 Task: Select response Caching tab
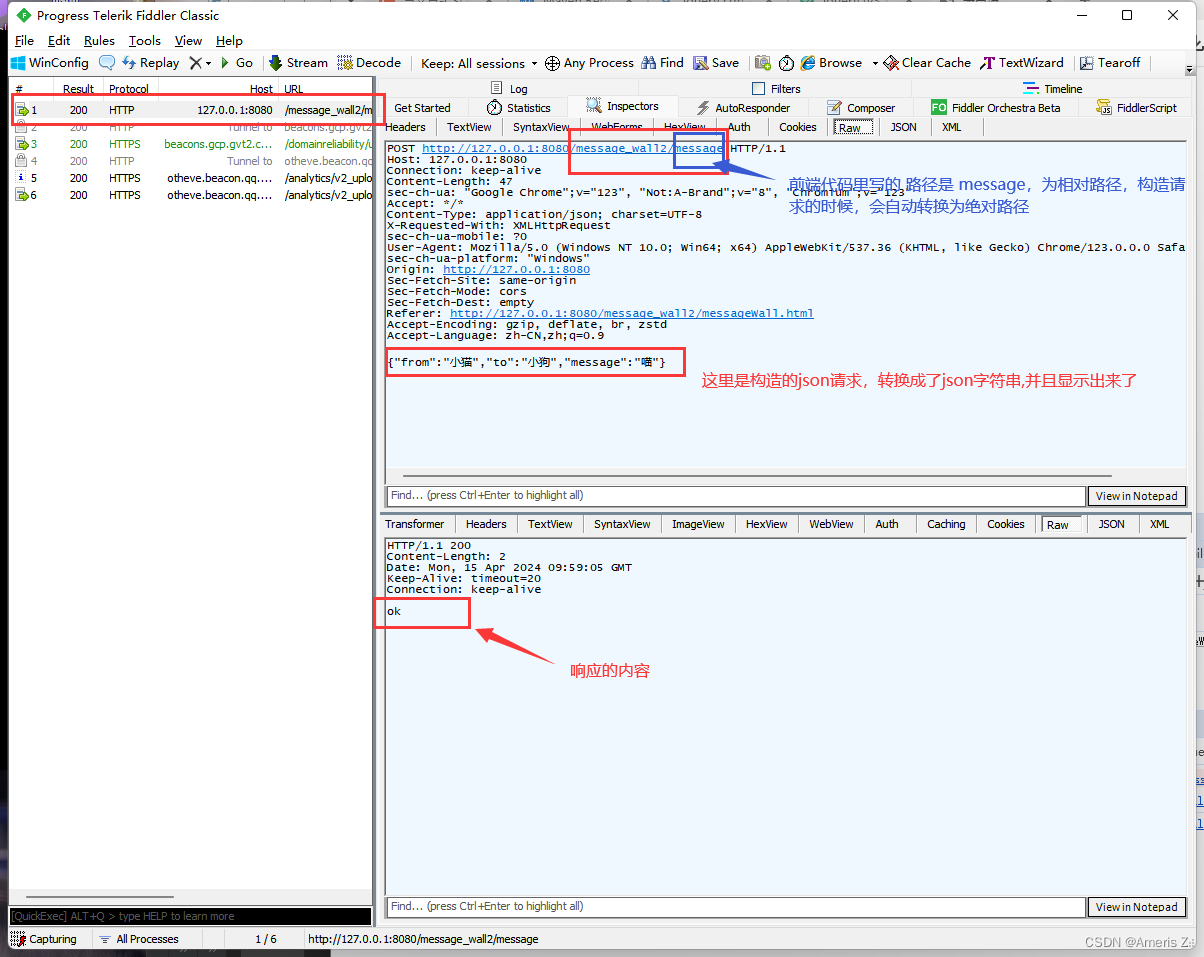pos(946,524)
